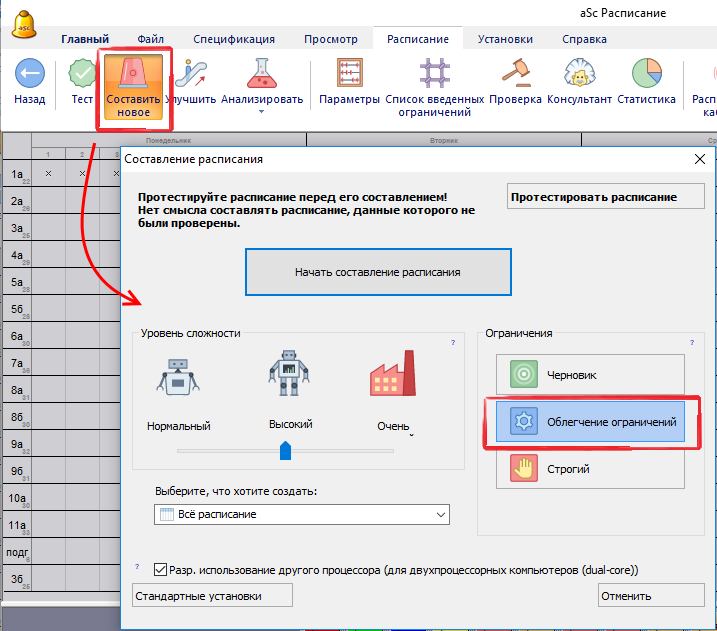
Task: Open the Анализировать dropdown arrow
Action: [x=262, y=112]
